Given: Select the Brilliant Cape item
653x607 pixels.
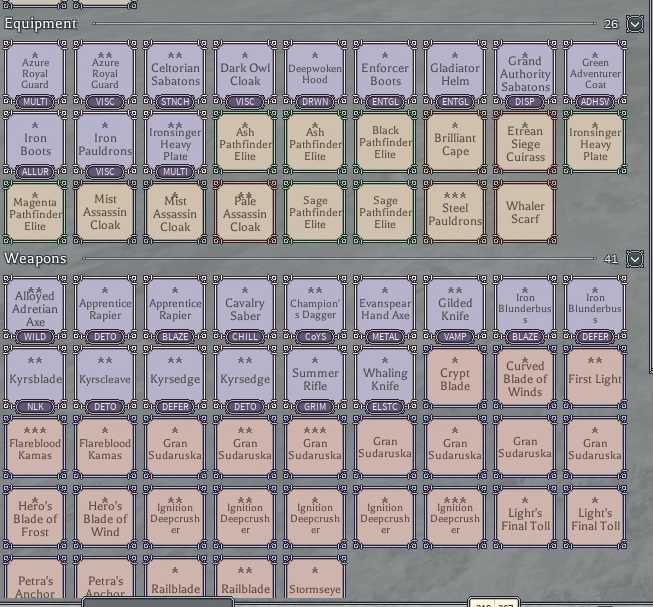Looking at the screenshot, I should point(455,142).
